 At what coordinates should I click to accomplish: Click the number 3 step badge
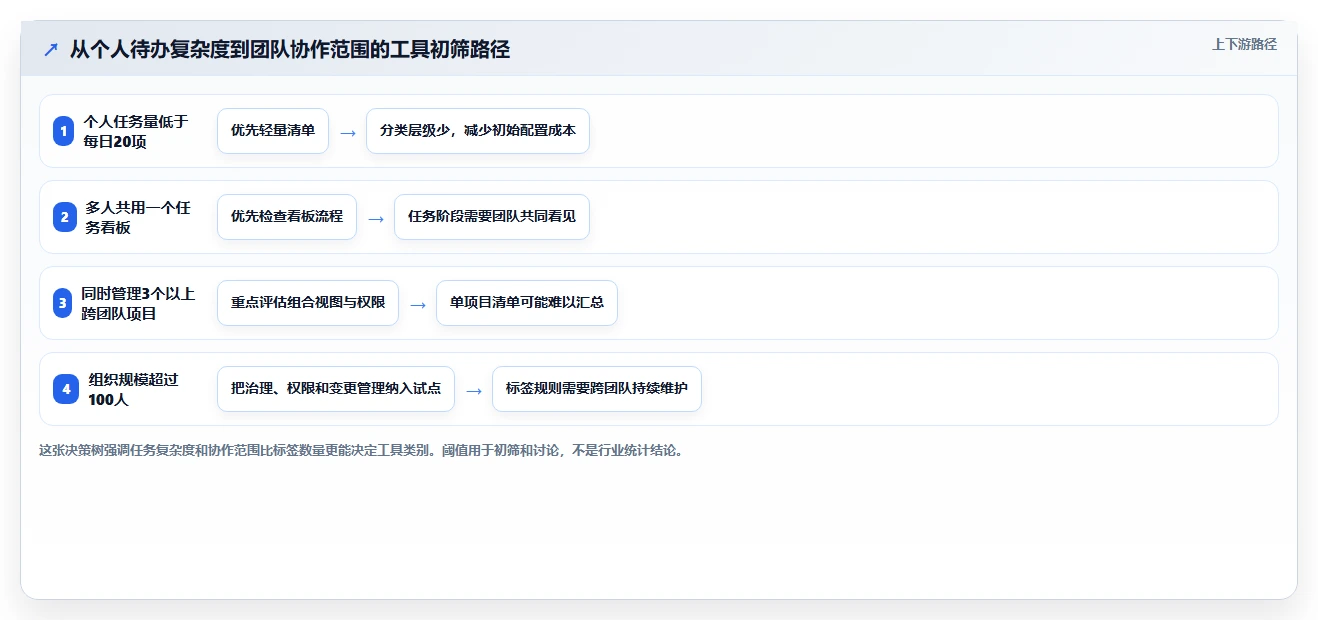click(x=63, y=303)
